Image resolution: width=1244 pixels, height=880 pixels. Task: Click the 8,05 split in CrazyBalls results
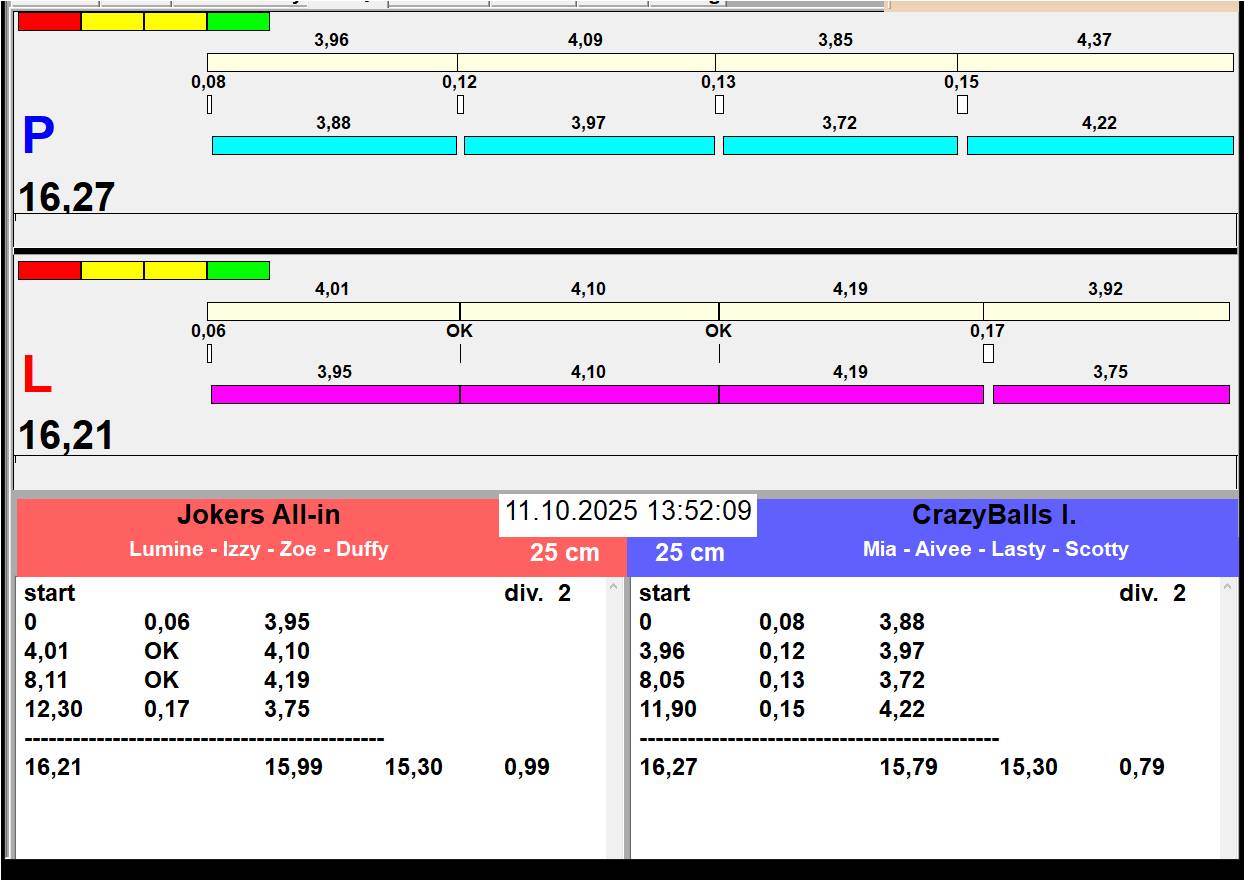[x=662, y=680]
